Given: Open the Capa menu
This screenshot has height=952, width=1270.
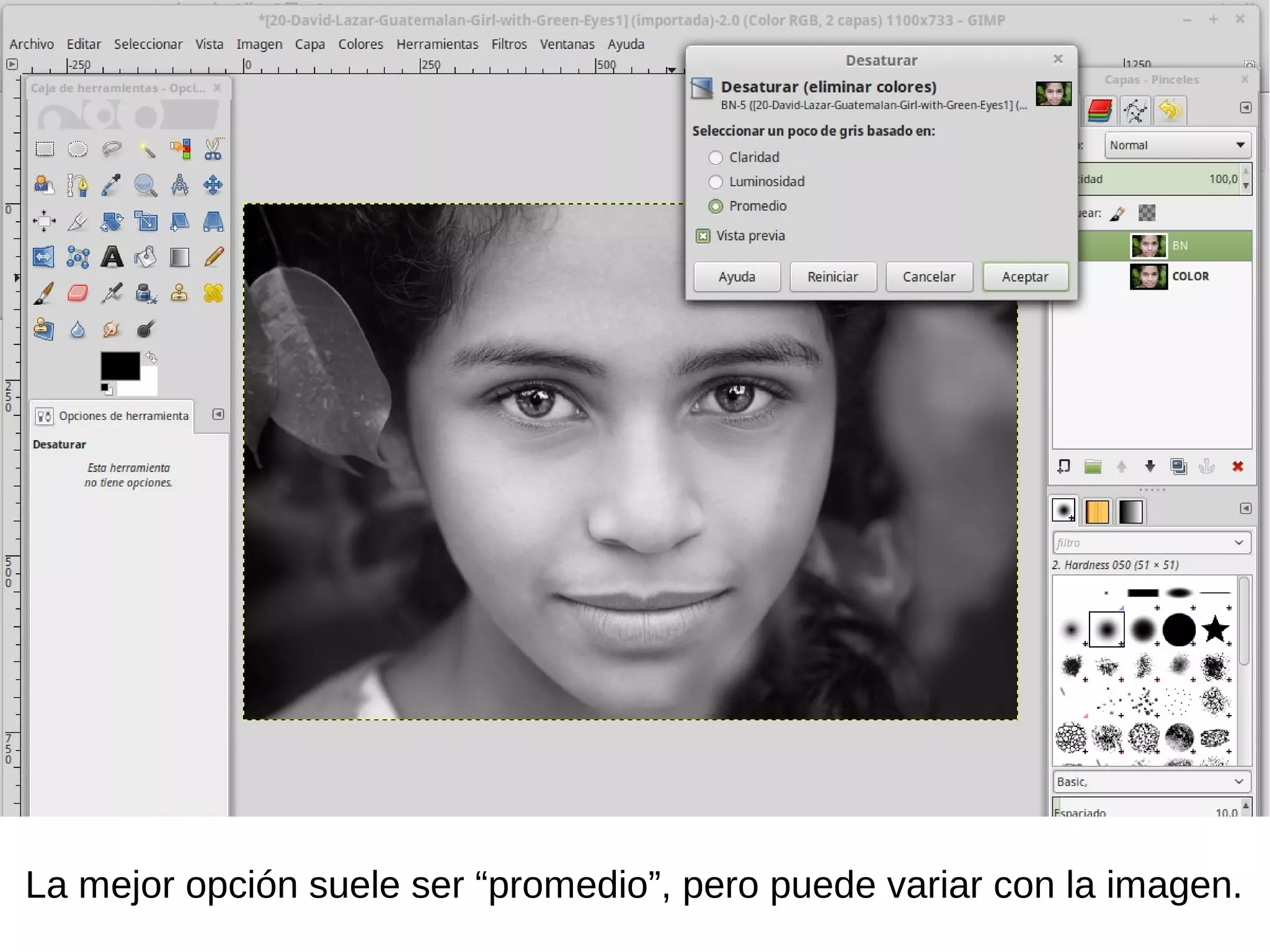Looking at the screenshot, I should (309, 44).
